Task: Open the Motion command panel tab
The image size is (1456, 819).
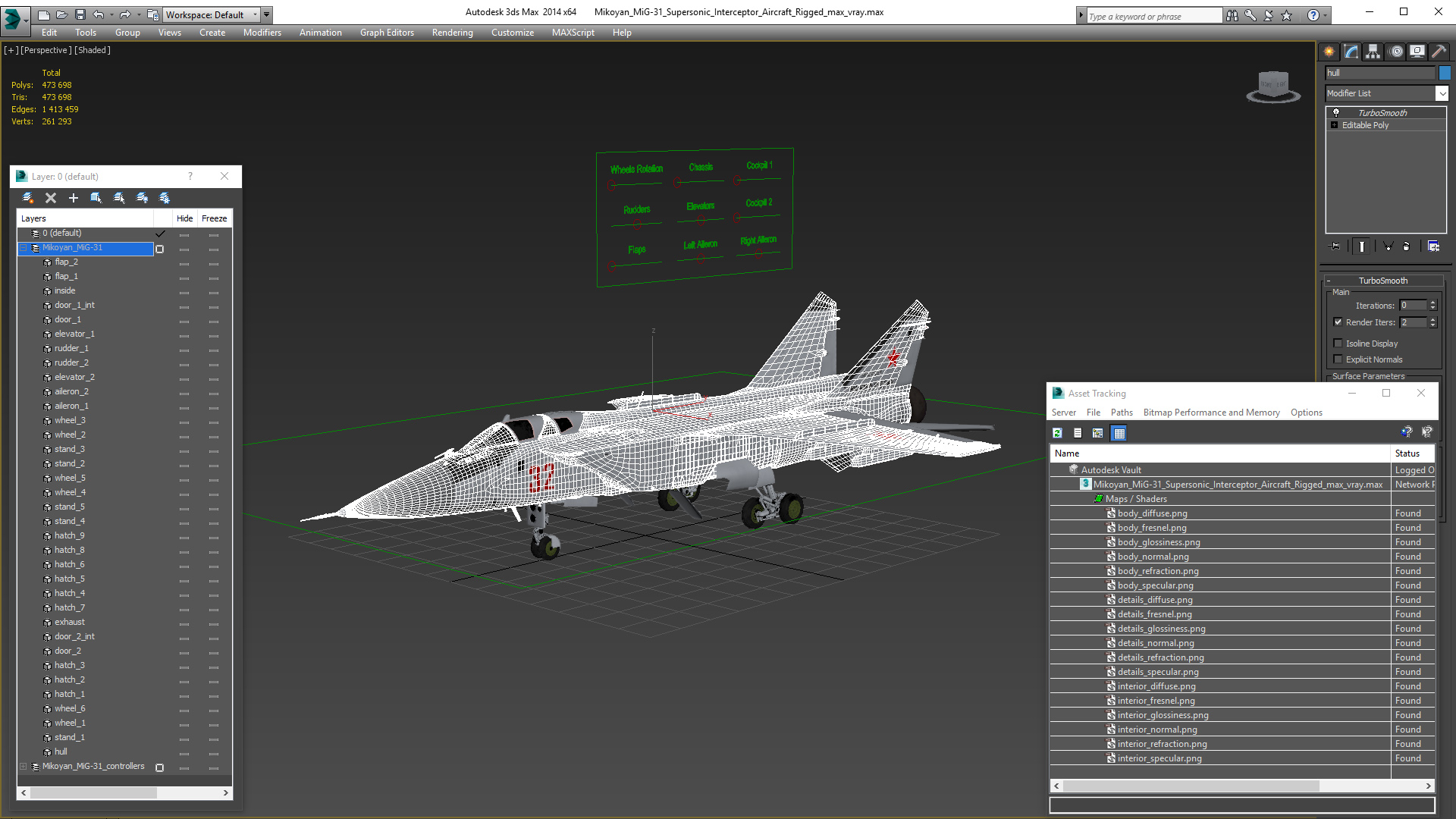Action: [x=1396, y=52]
